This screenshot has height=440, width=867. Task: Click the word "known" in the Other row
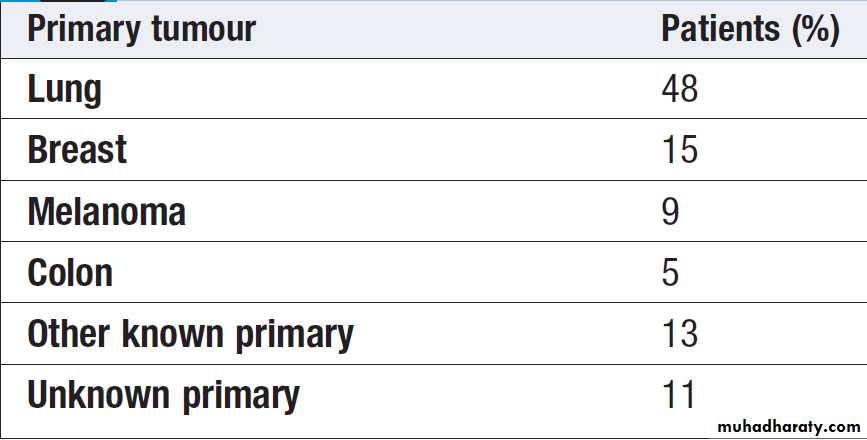[x=172, y=334]
